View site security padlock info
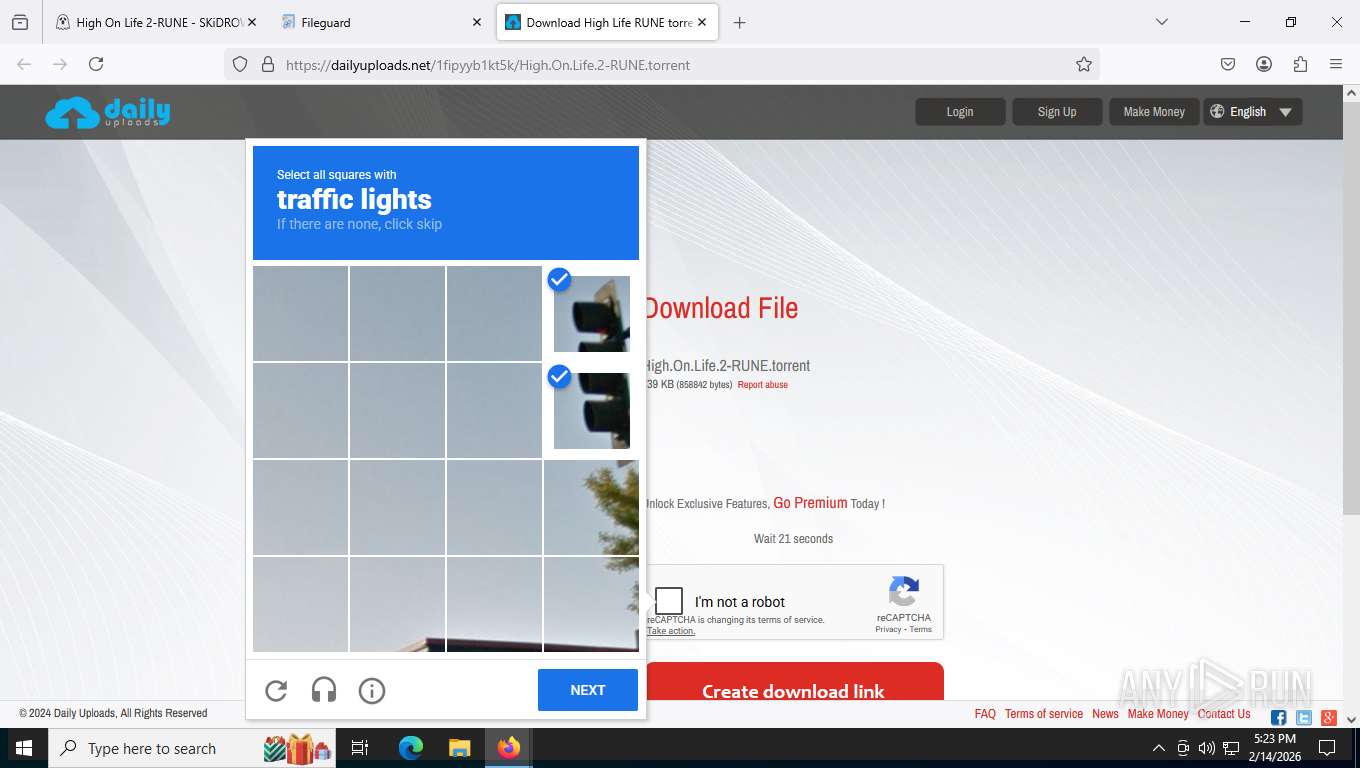This screenshot has height=768, width=1360. click(x=267, y=64)
